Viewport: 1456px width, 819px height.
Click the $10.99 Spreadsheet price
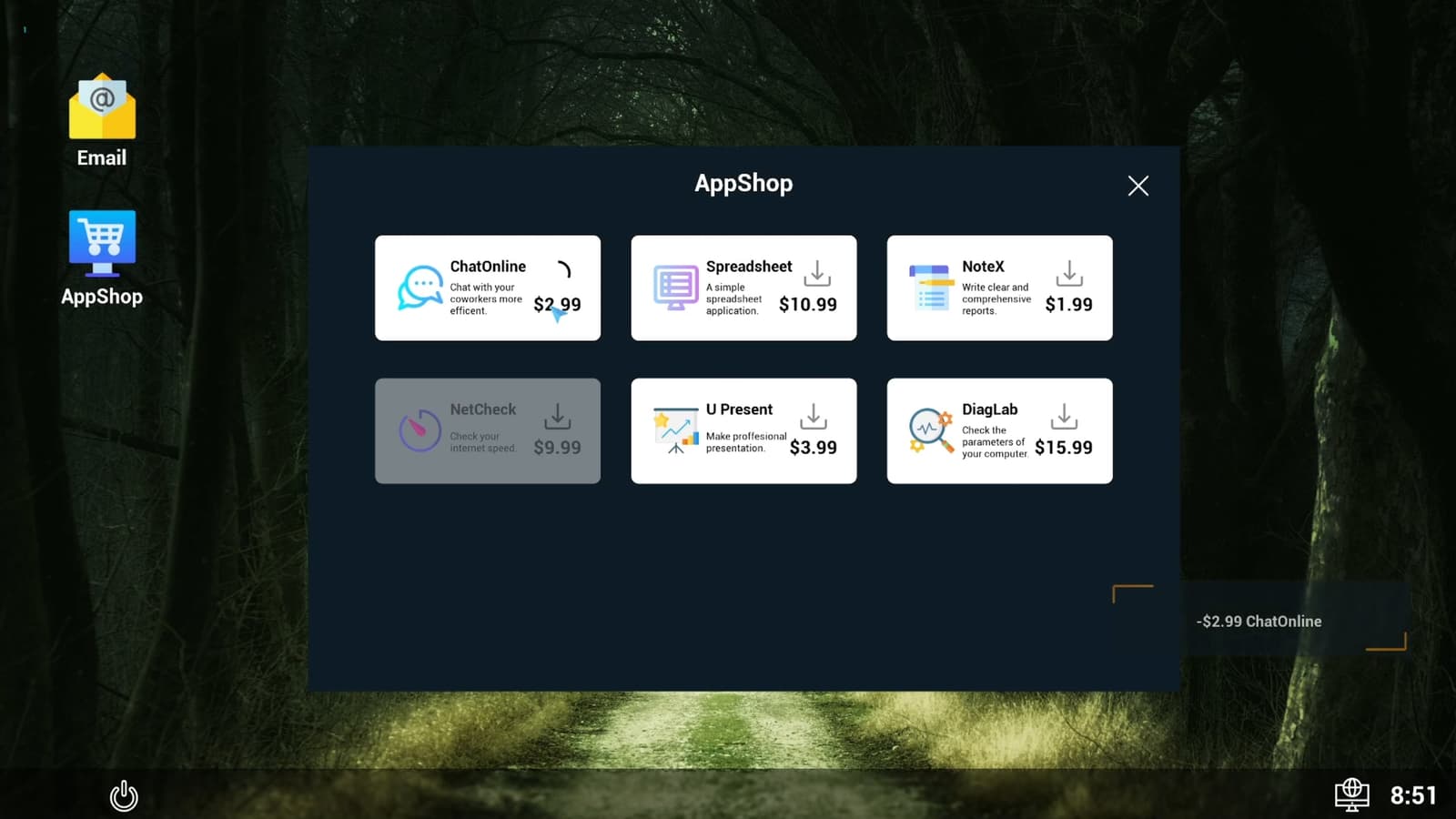[808, 305]
